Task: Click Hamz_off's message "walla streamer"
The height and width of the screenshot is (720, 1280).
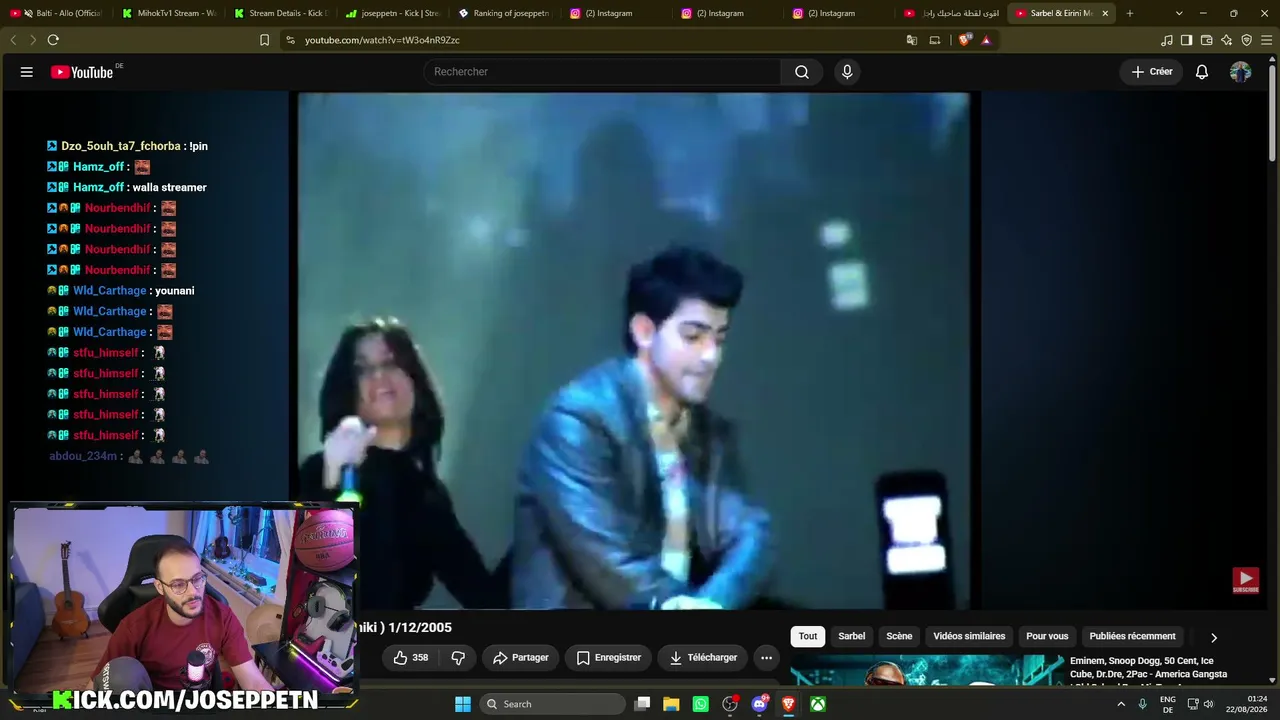Action: [170, 187]
